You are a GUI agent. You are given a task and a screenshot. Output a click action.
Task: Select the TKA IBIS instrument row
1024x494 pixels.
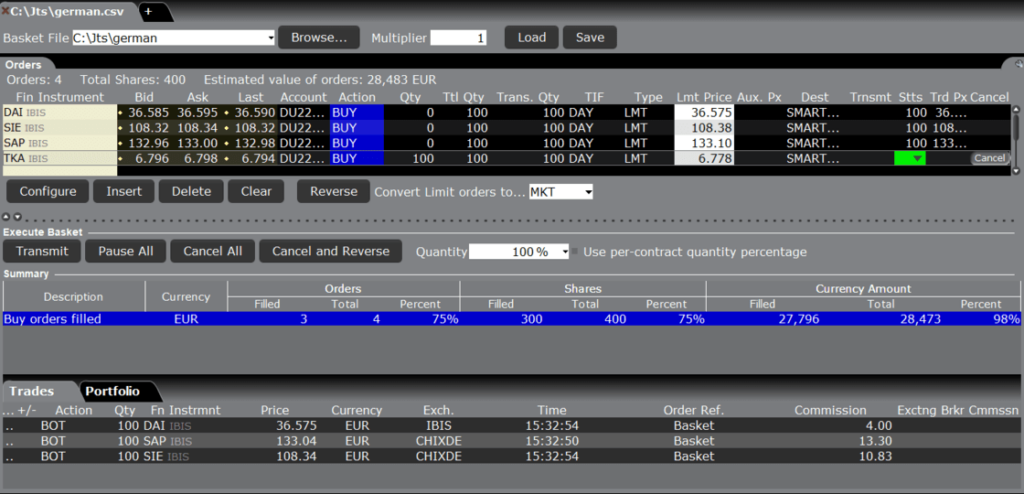click(60, 158)
